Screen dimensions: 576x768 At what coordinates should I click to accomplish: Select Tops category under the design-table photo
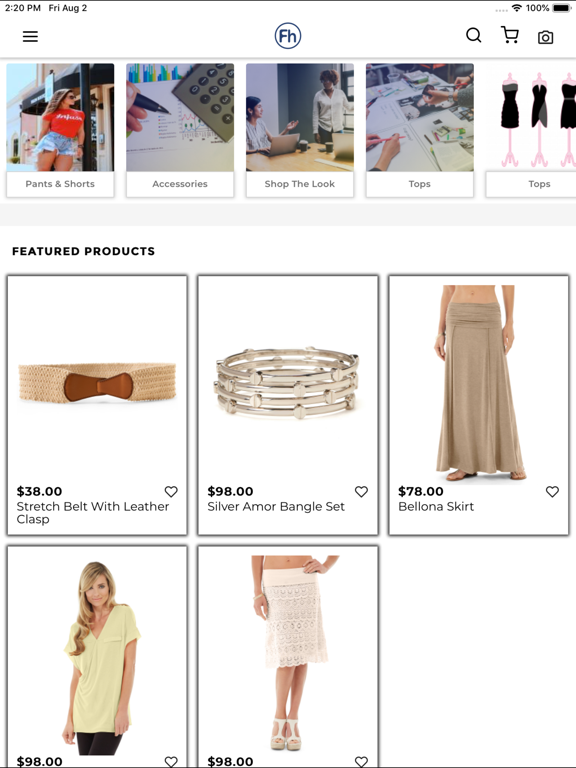click(x=420, y=184)
